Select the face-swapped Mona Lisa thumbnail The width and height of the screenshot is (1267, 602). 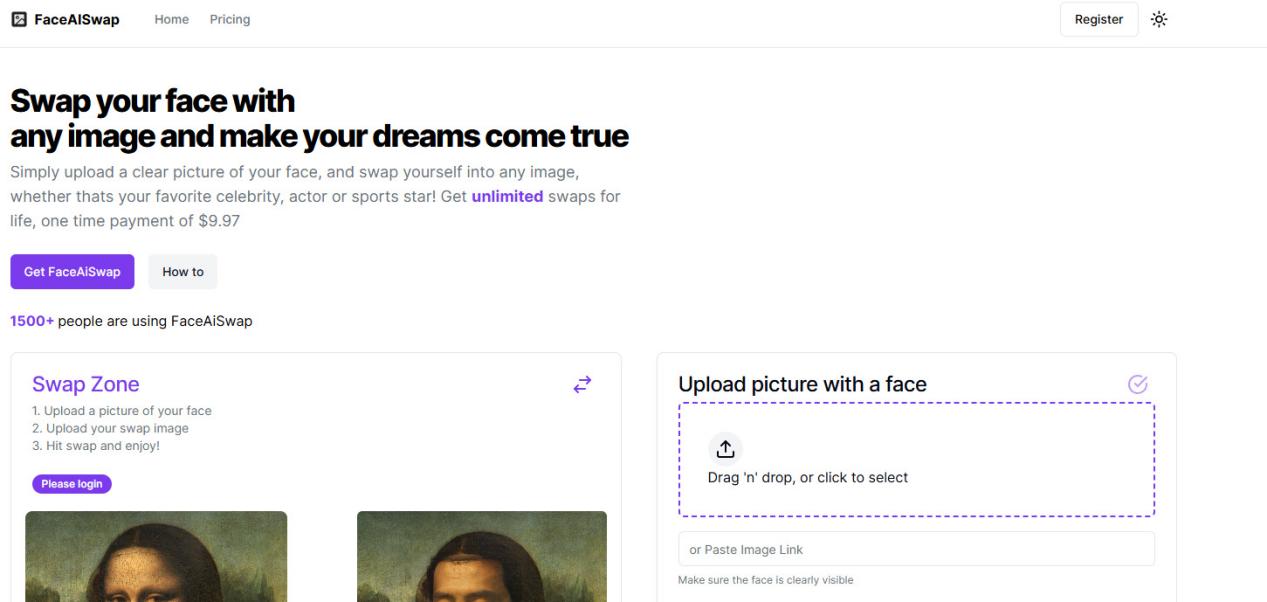[482, 557]
